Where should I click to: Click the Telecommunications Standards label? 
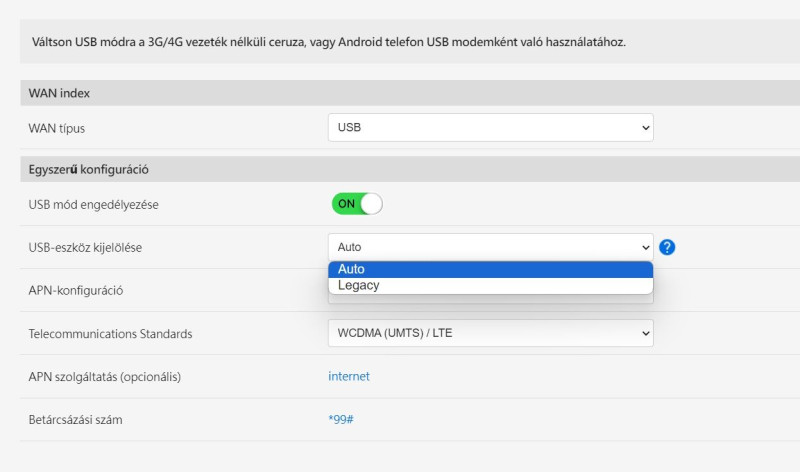coord(110,334)
